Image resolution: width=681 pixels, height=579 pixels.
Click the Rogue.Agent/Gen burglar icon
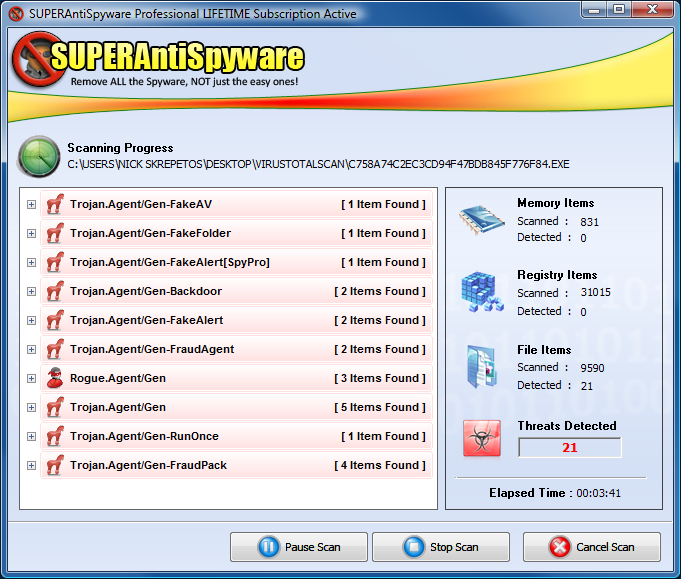click(x=55, y=378)
